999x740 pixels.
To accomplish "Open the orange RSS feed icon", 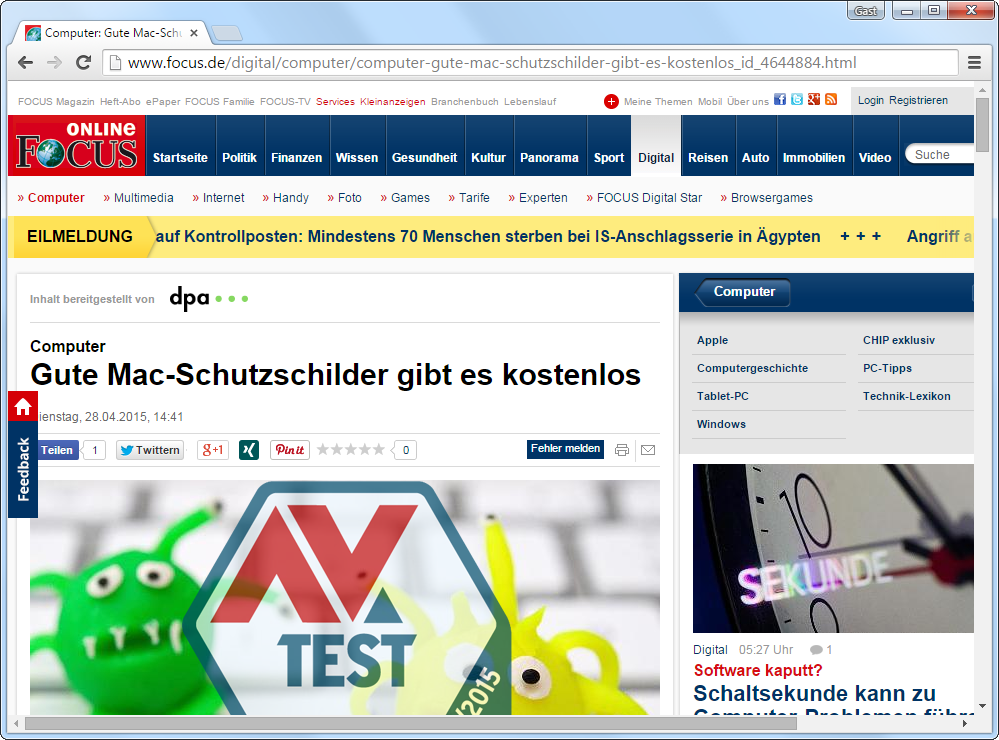I will [831, 100].
